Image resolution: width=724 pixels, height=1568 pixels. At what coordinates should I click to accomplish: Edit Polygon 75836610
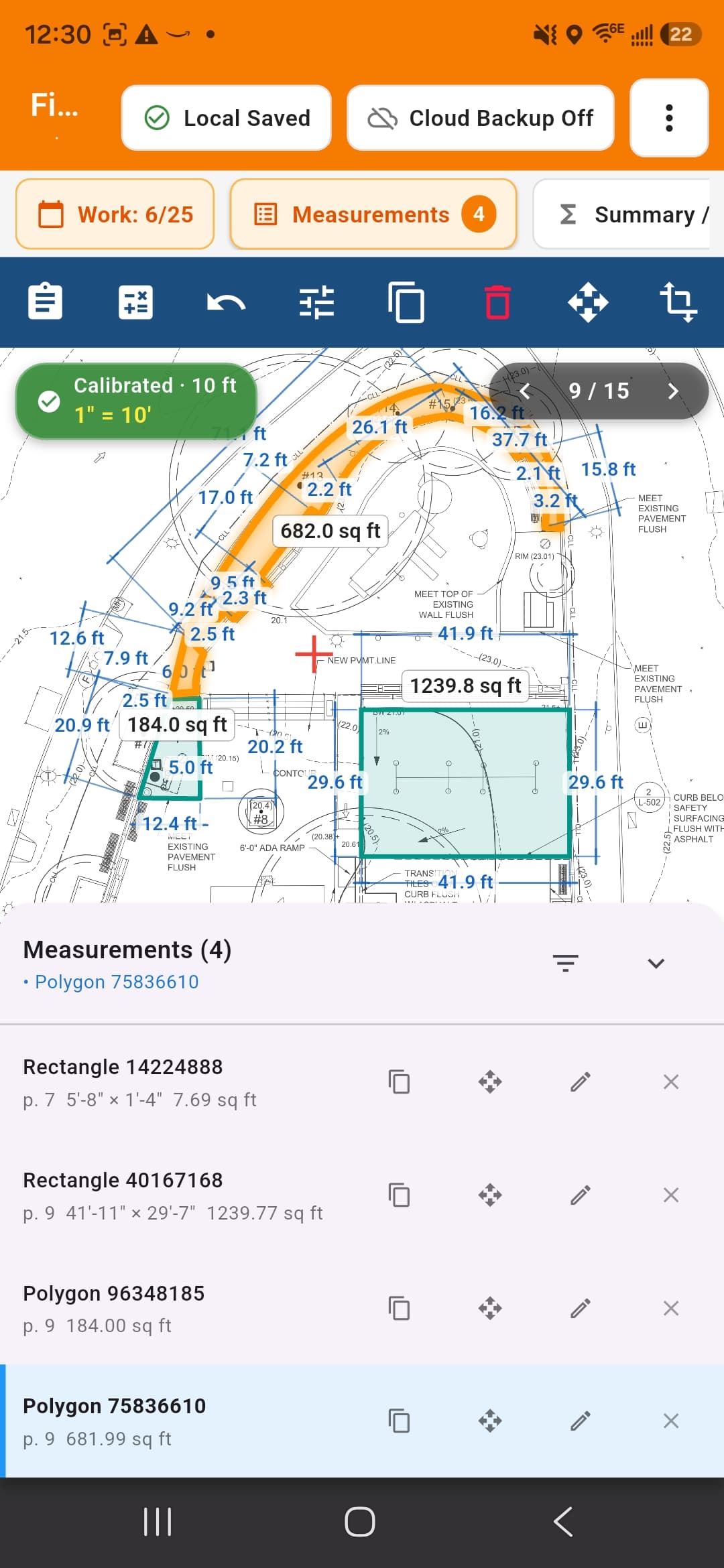click(581, 1421)
